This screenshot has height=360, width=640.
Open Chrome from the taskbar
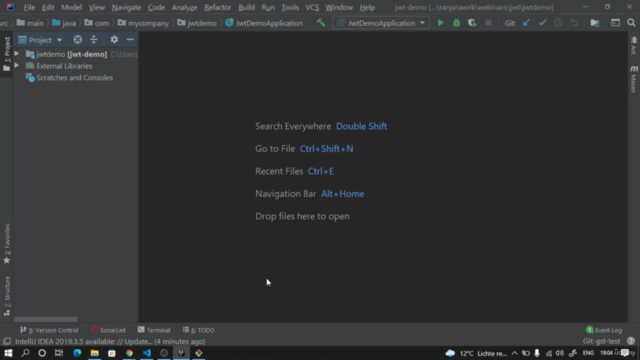coord(129,353)
